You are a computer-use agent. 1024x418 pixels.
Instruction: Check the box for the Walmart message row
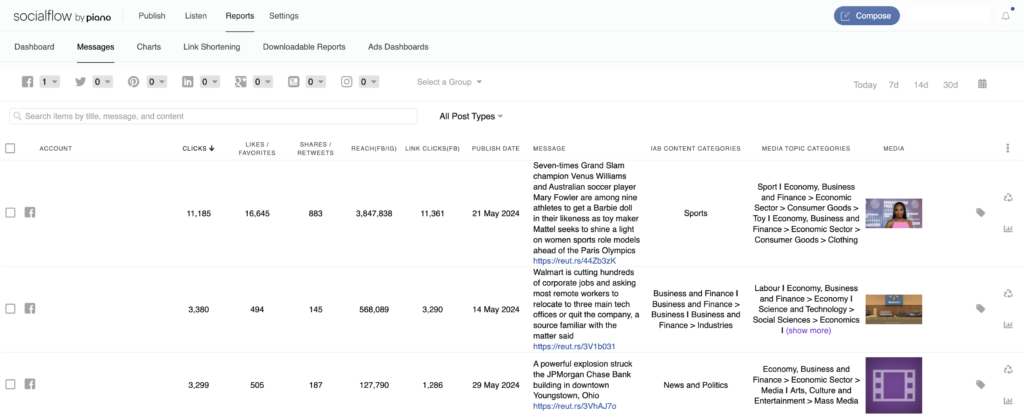[10, 309]
